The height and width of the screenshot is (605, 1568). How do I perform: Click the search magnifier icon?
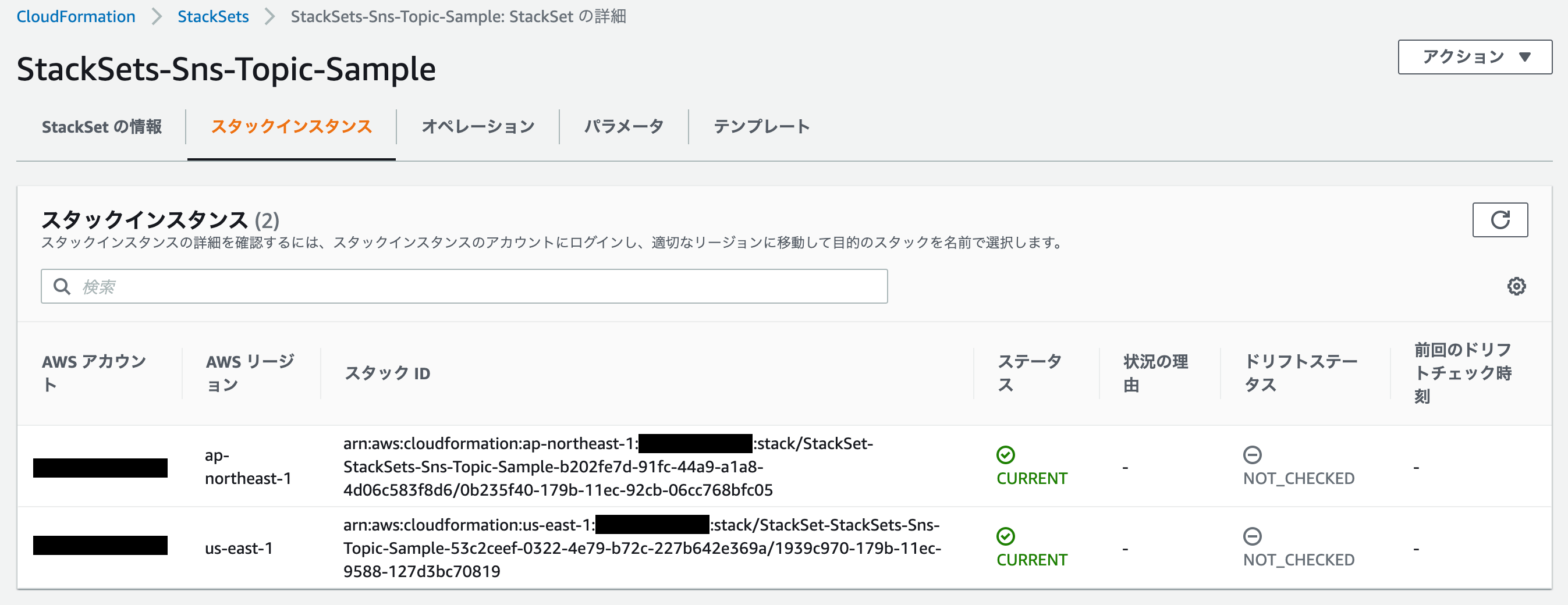point(63,286)
